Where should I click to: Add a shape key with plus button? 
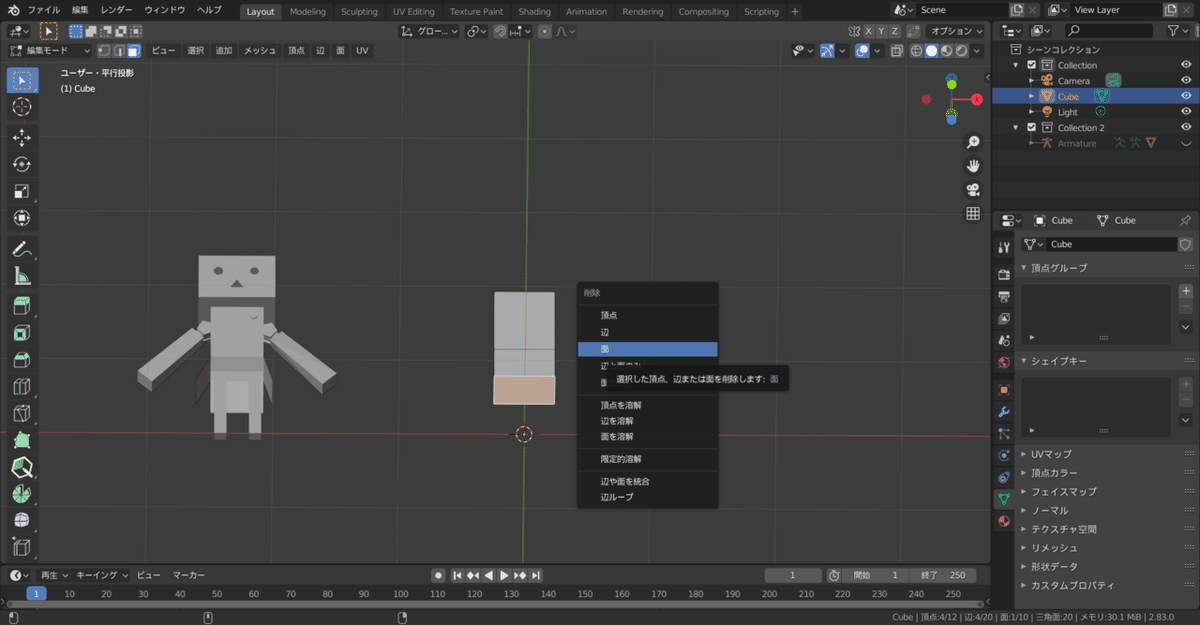click(x=1186, y=384)
